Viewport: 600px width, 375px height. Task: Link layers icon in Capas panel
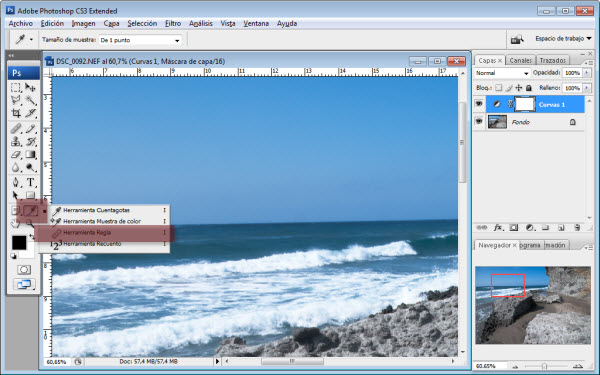click(x=481, y=228)
